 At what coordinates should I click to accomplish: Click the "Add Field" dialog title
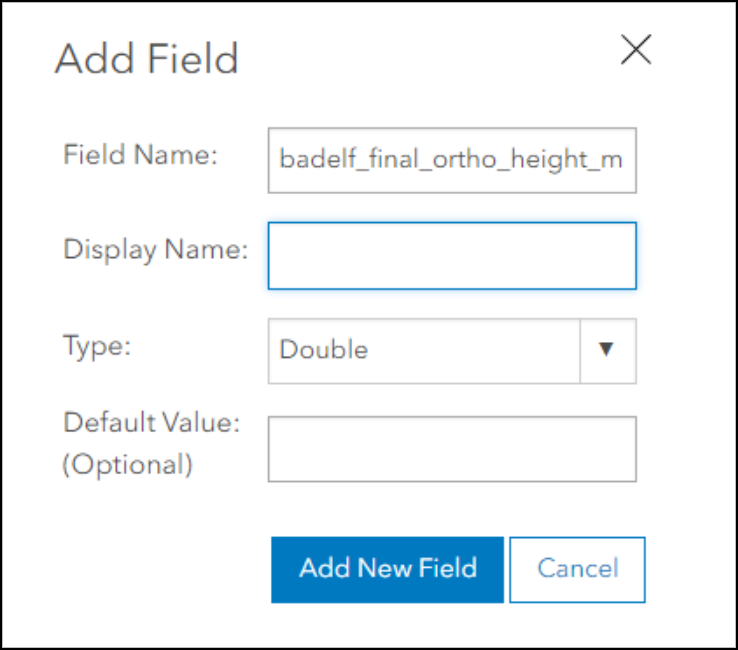pos(146,59)
